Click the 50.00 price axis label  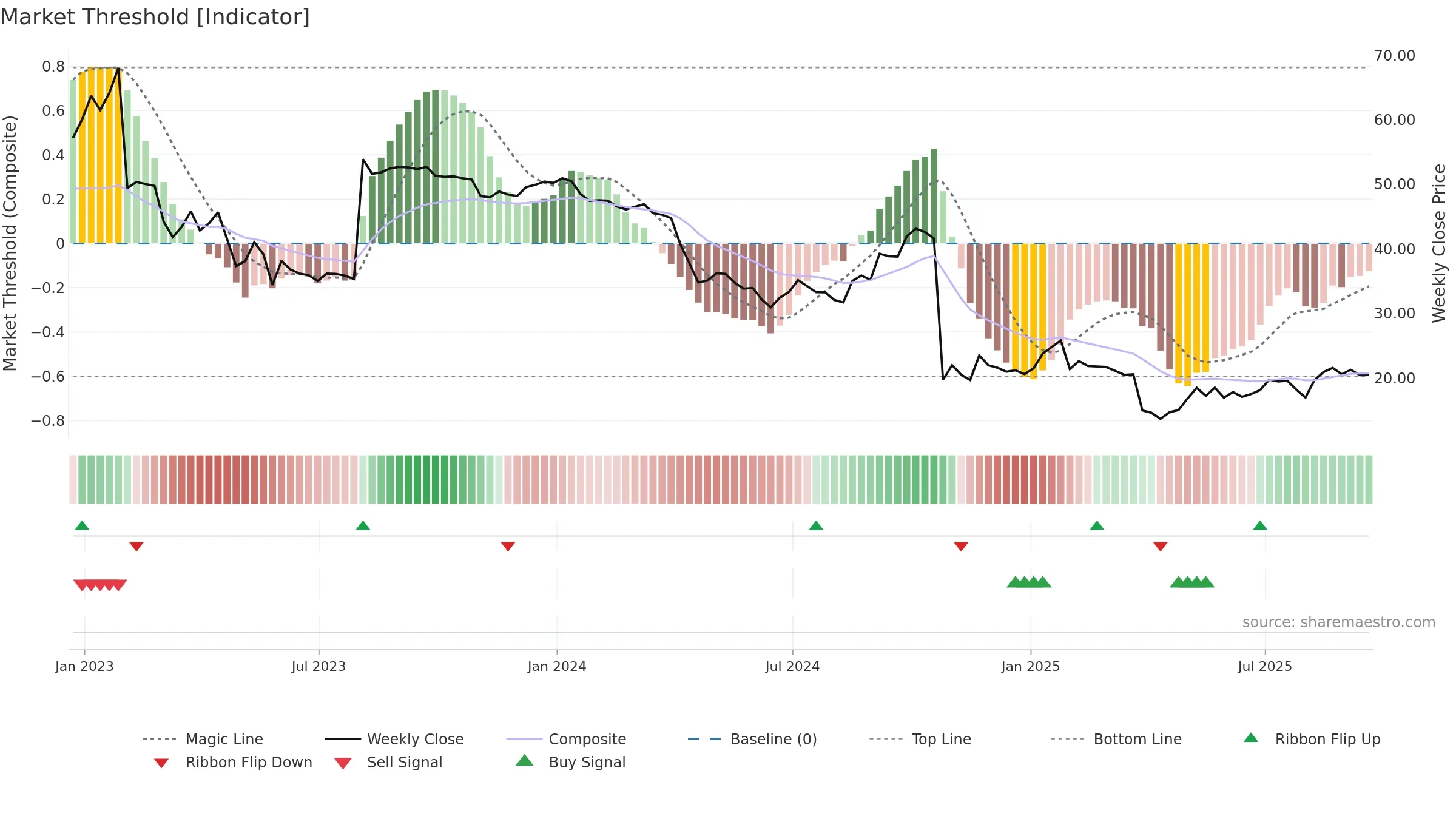point(1395,184)
